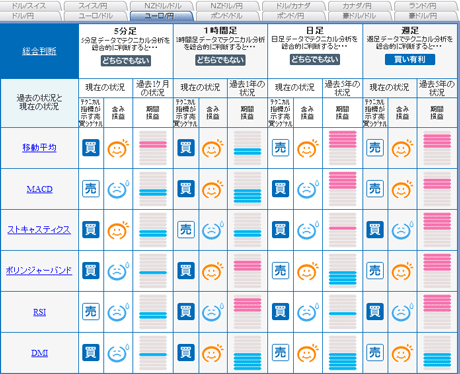Click the ストキャスティクス 1時間足 crying blue face
The image size is (460, 374).
click(213, 230)
